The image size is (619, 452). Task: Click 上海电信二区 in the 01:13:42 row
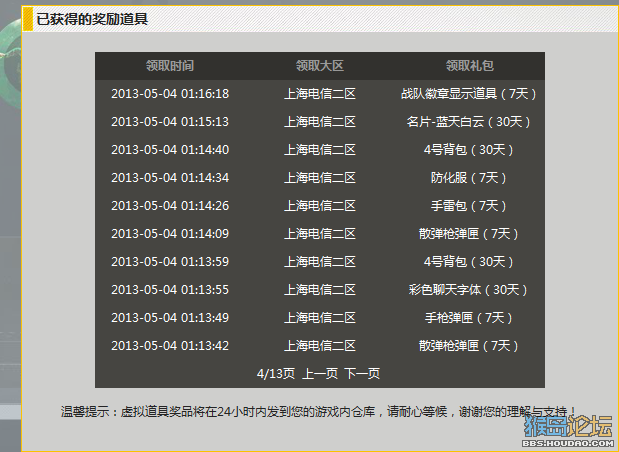(x=320, y=346)
